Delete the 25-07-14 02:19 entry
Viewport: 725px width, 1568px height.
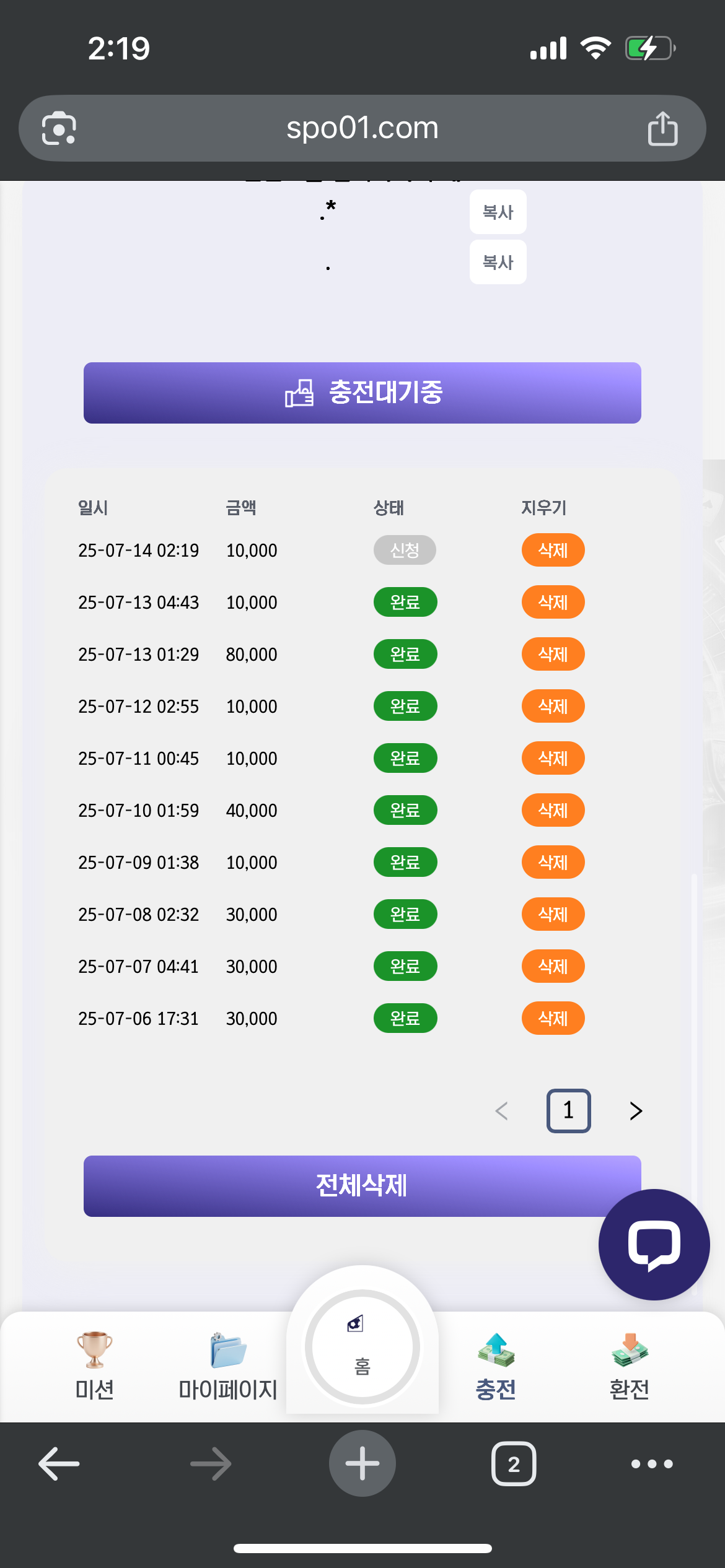(553, 550)
